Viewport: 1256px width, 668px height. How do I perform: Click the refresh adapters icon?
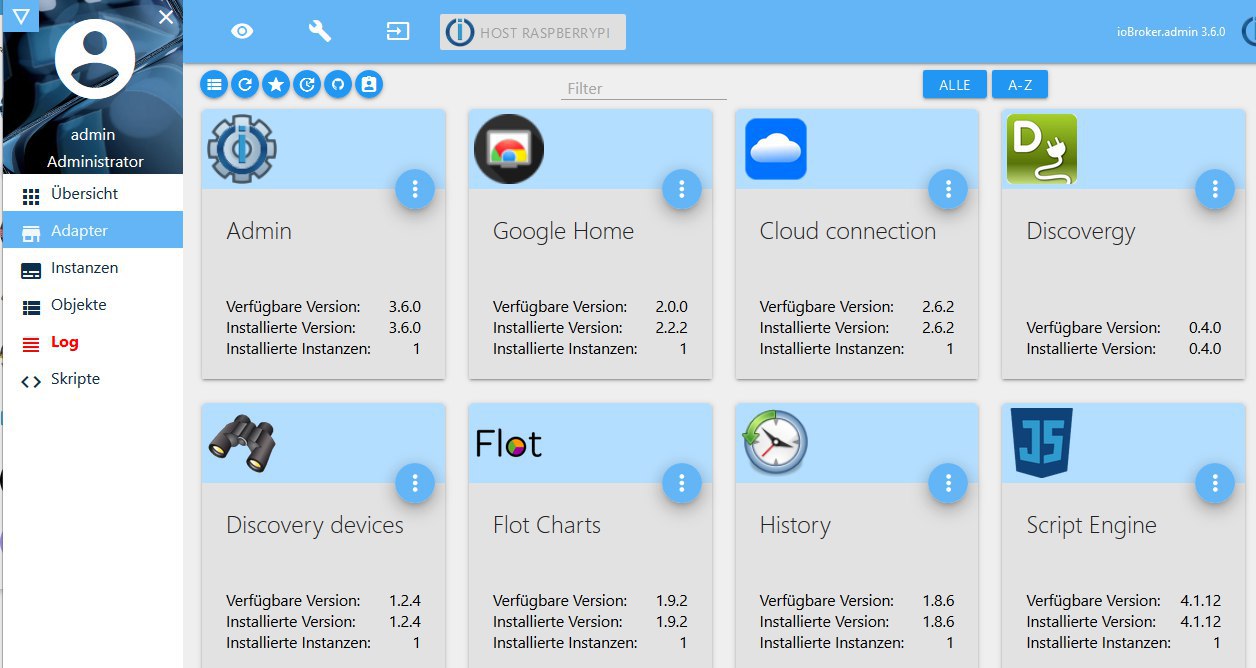pyautogui.click(x=245, y=85)
